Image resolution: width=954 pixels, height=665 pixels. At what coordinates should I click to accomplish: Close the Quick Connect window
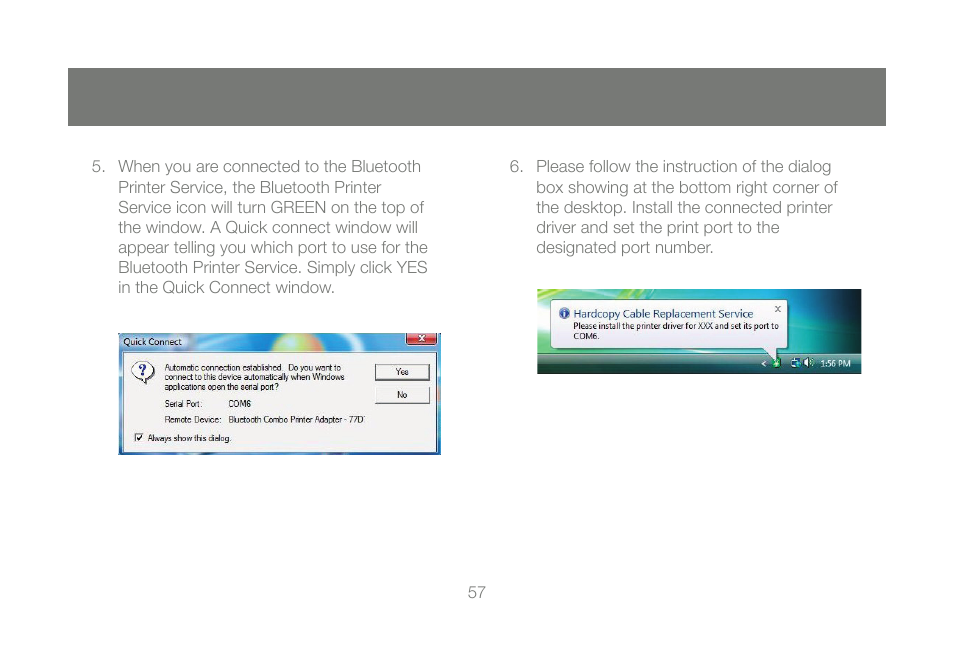[421, 338]
